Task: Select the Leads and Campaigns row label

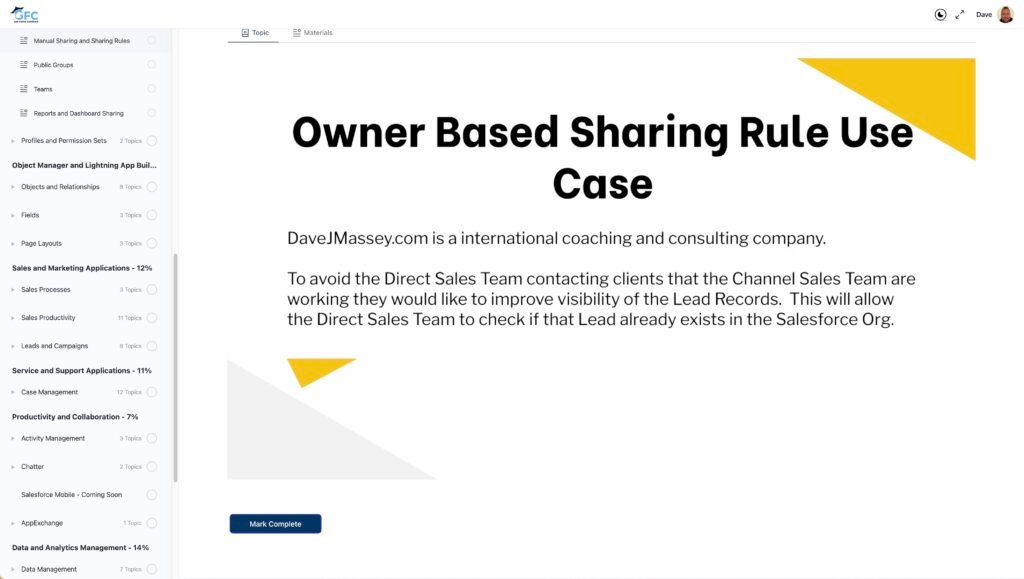Action: pyautogui.click(x=54, y=346)
